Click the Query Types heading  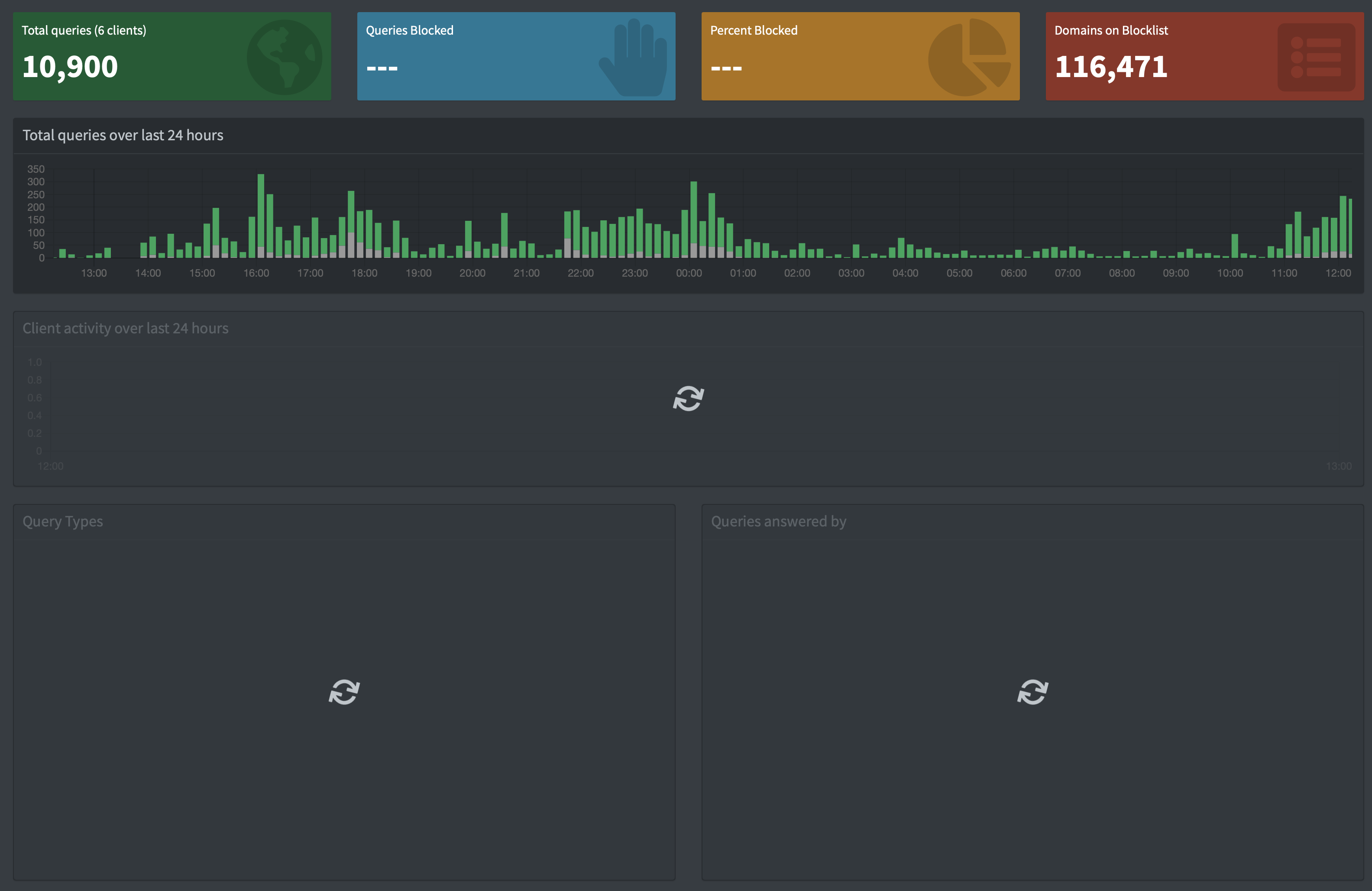(63, 521)
